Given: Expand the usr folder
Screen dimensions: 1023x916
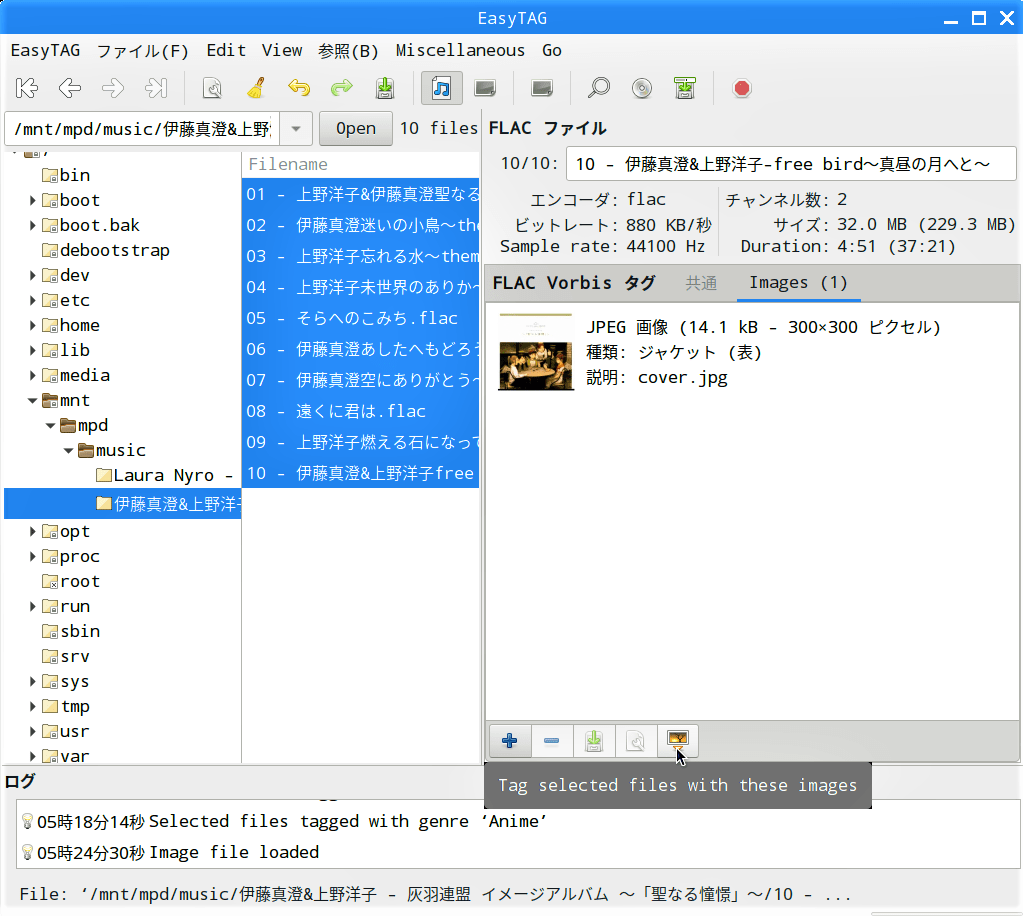Looking at the screenshot, I should (32, 731).
